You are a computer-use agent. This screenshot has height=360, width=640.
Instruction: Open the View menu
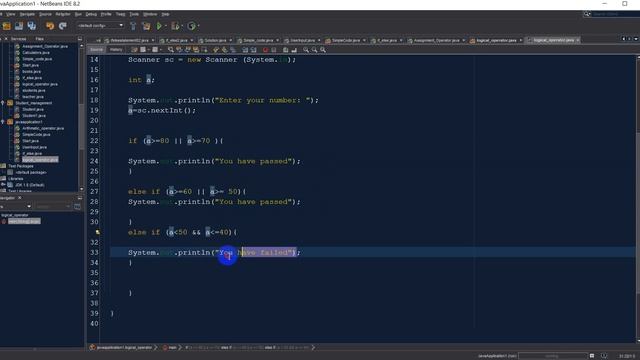click(11, 14)
